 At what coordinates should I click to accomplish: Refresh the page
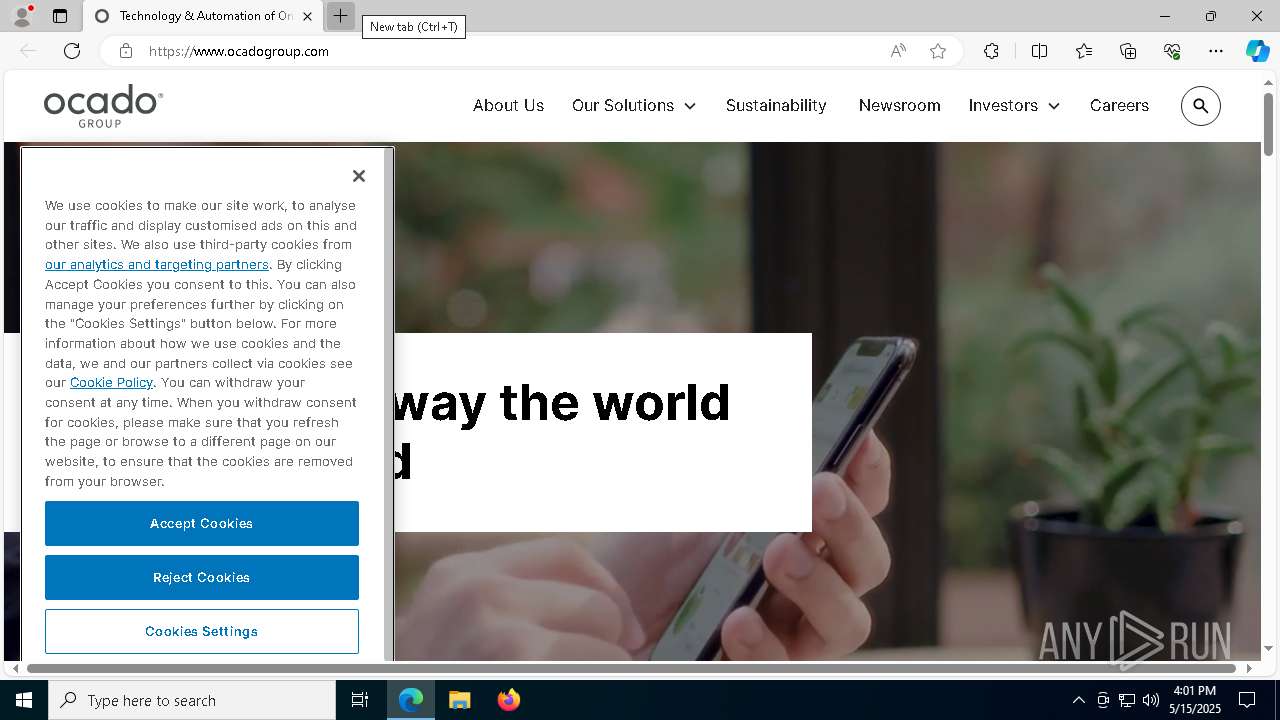click(72, 51)
